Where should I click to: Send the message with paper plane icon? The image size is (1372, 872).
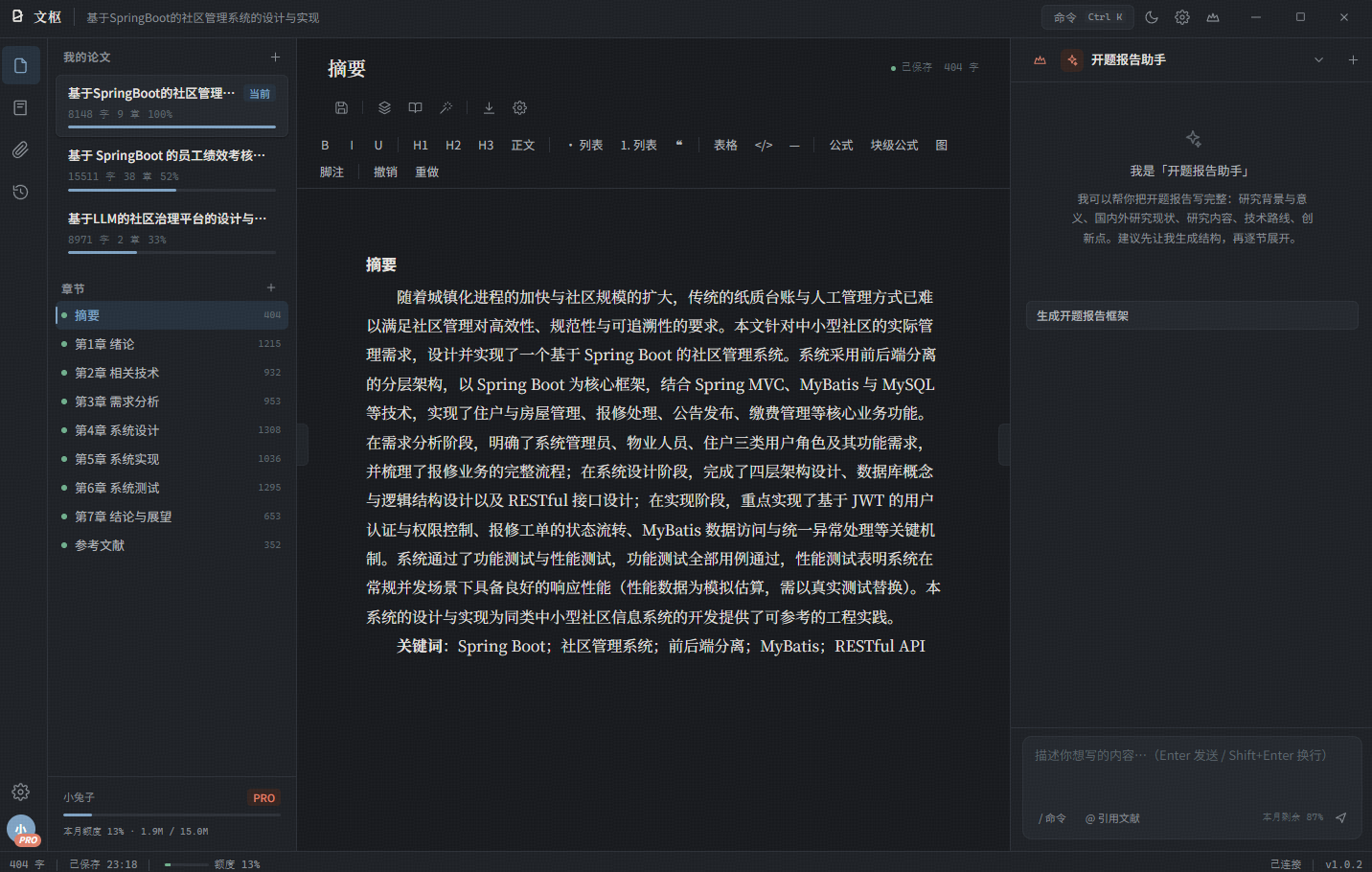(x=1341, y=817)
